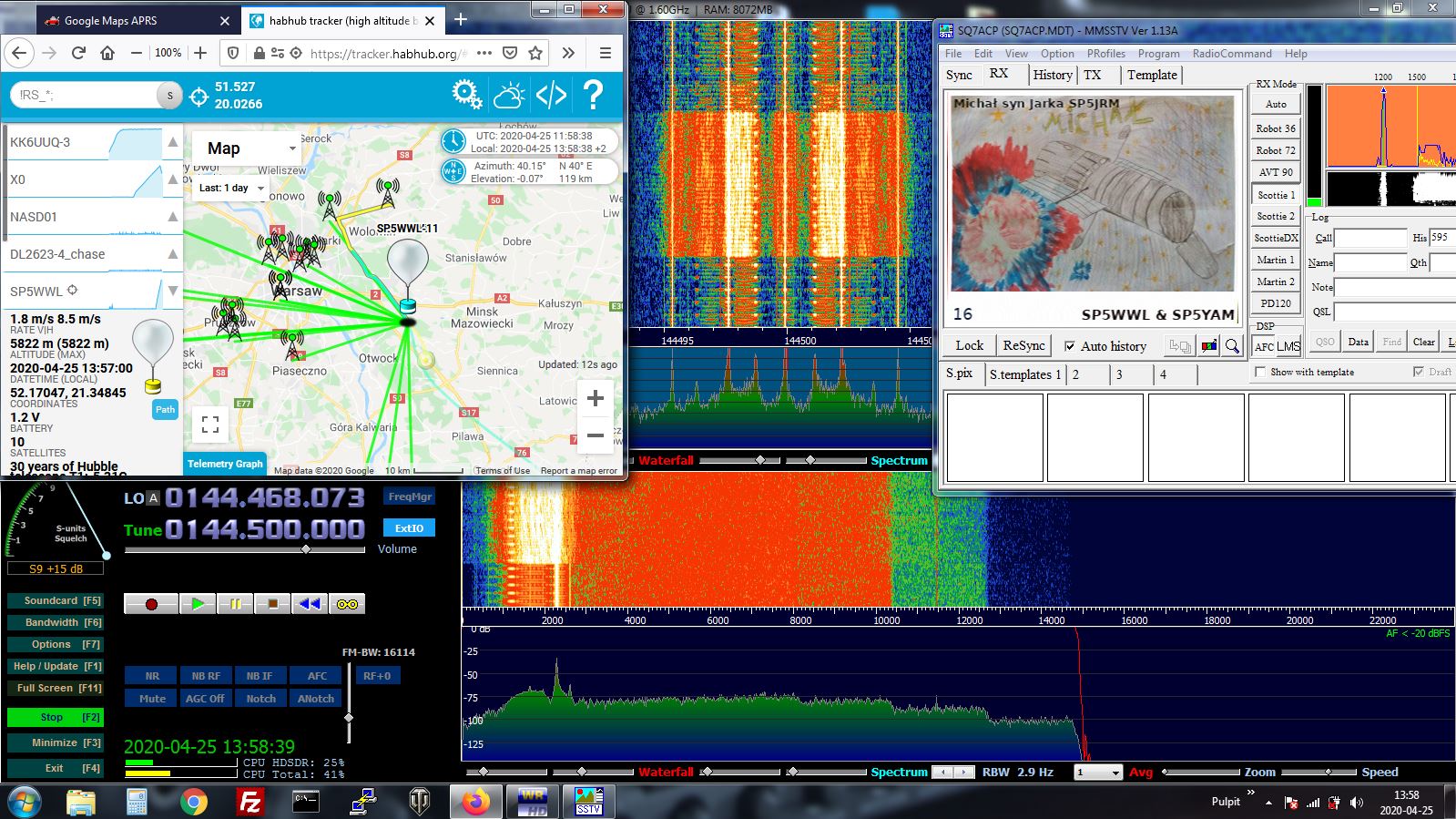The image size is (1456, 819).
Task: Switch to the History tab in MMSSTV
Action: pyautogui.click(x=1053, y=75)
